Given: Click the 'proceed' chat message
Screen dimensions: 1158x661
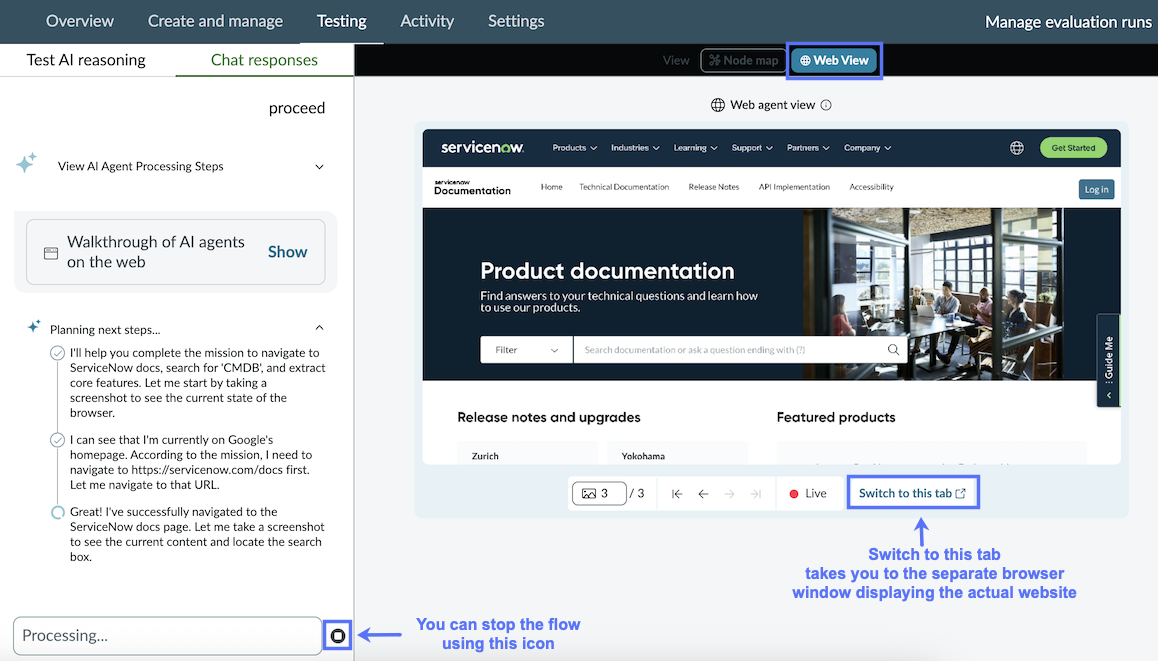Looking at the screenshot, I should (x=297, y=108).
